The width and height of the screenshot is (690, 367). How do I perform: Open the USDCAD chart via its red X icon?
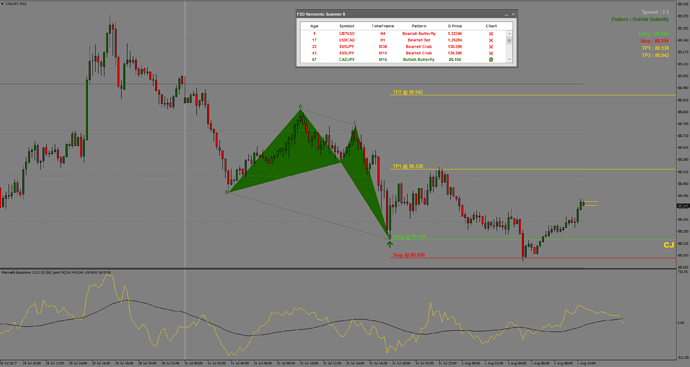pos(491,40)
